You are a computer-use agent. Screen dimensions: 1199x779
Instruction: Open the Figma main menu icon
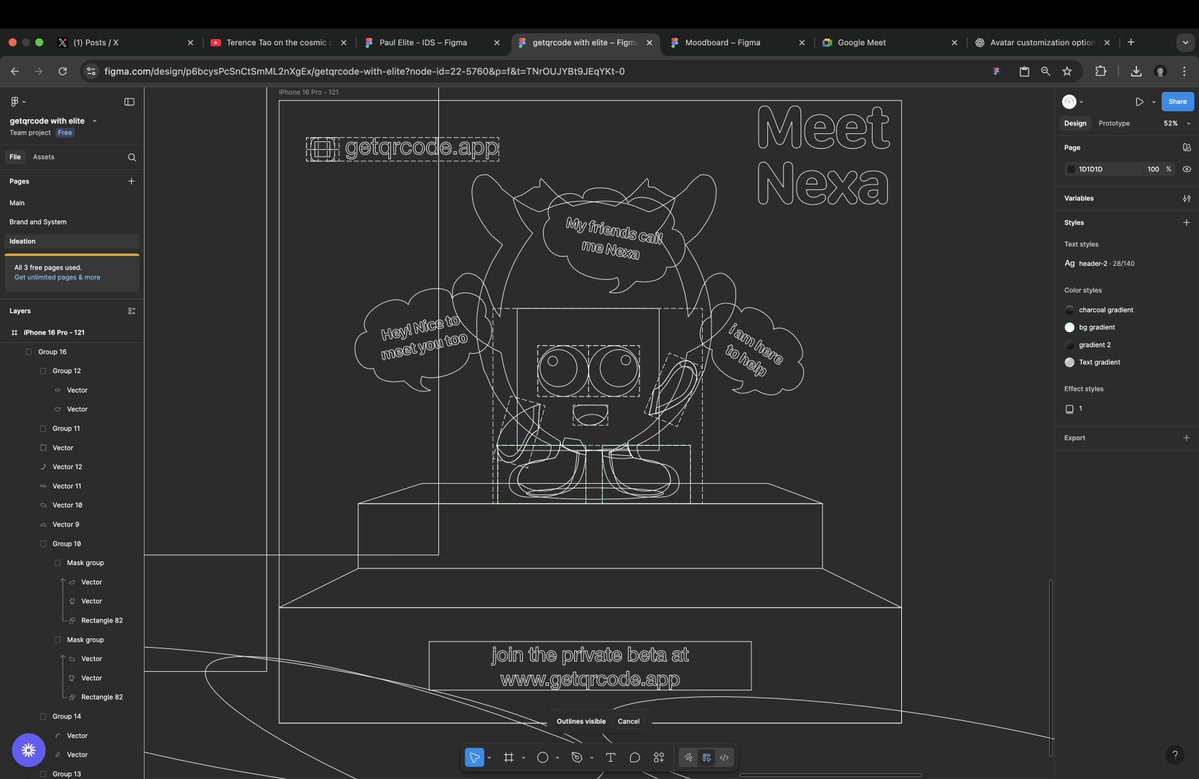[17, 102]
